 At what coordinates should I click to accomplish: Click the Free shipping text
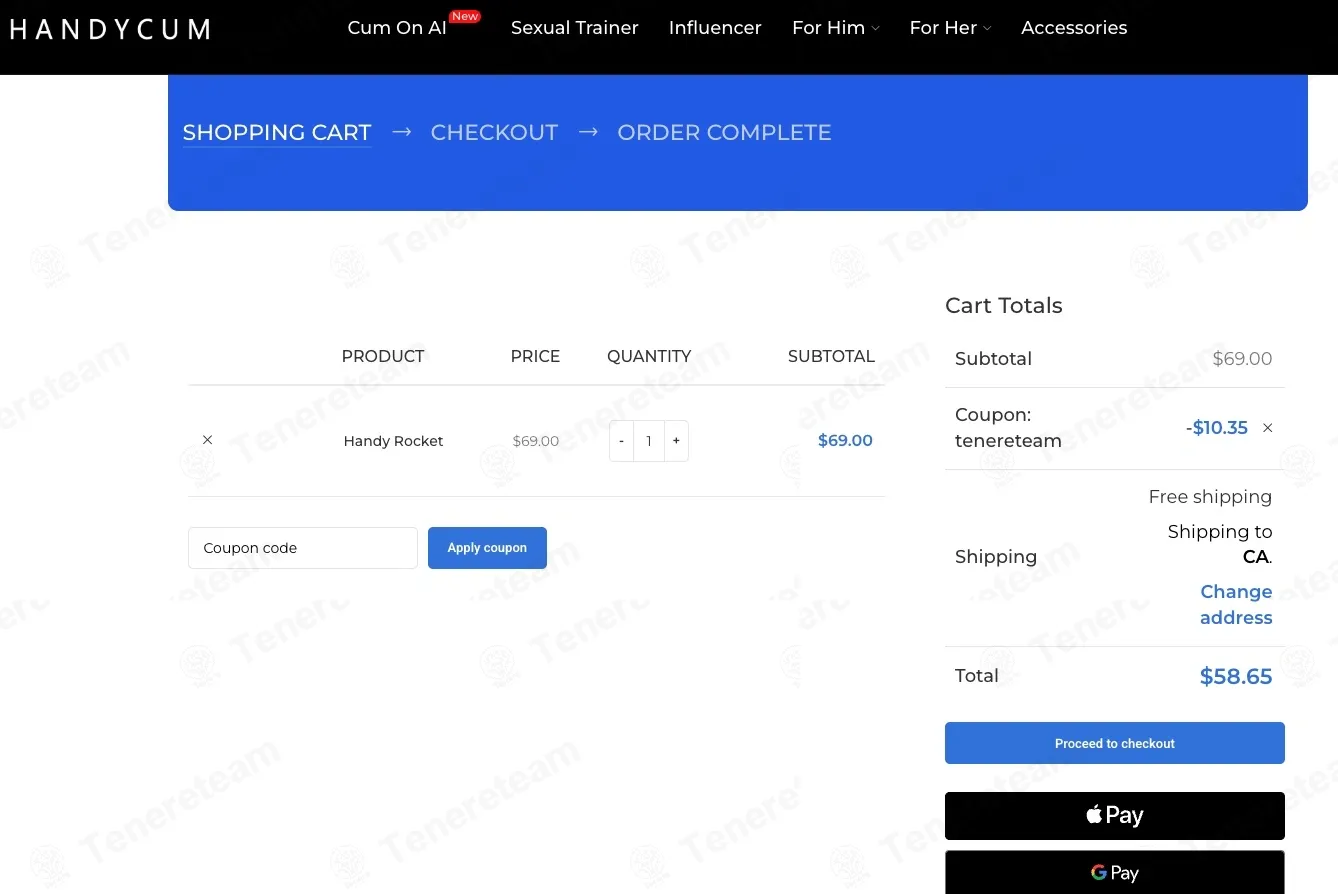1210,497
